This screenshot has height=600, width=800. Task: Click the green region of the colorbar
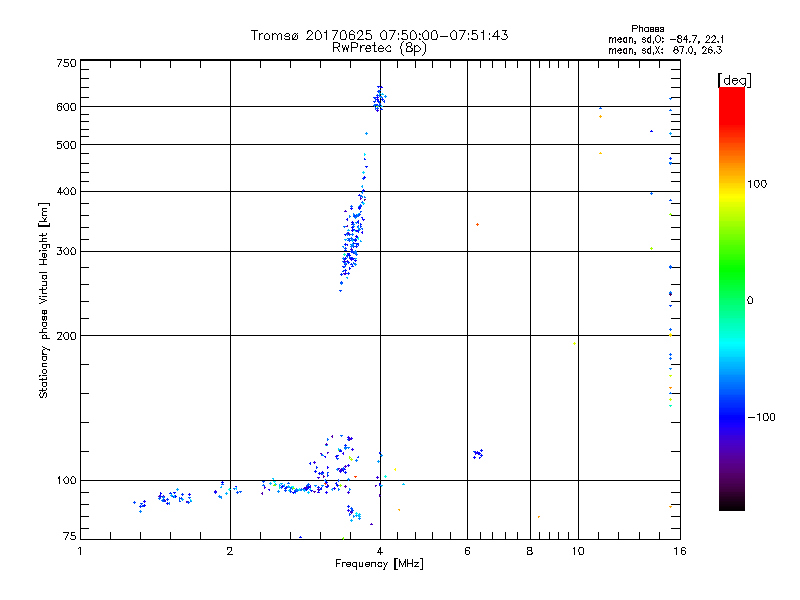[x=732, y=270]
